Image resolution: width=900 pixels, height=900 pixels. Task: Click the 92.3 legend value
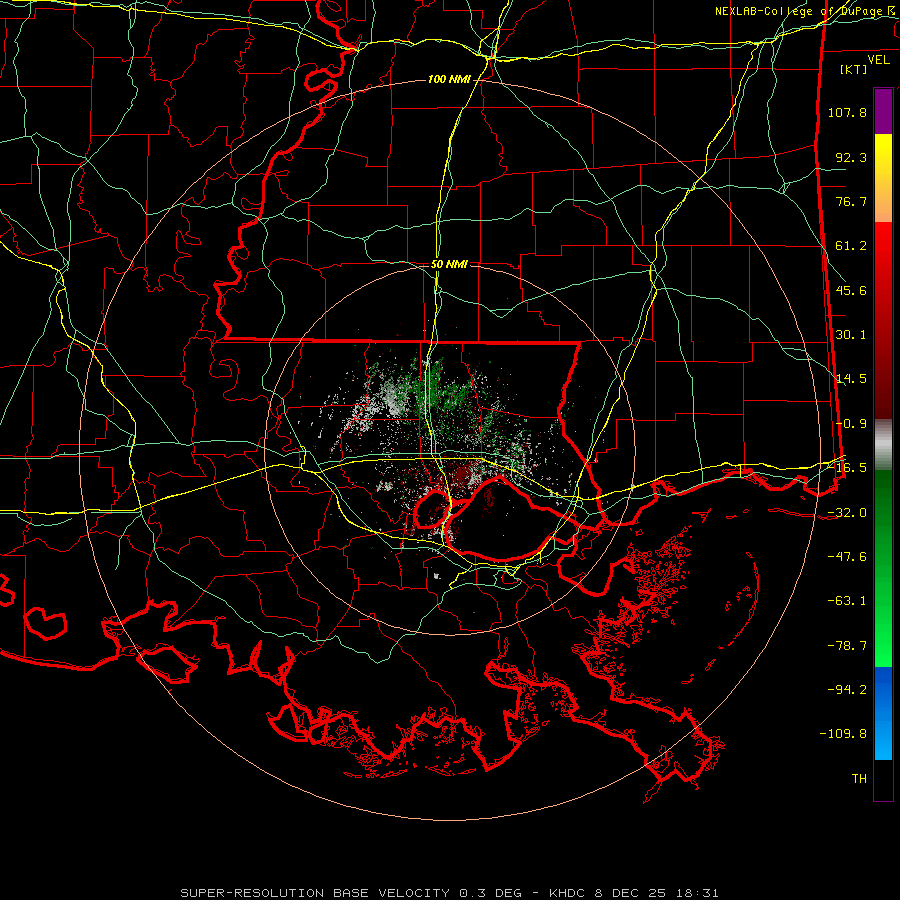tap(851, 157)
